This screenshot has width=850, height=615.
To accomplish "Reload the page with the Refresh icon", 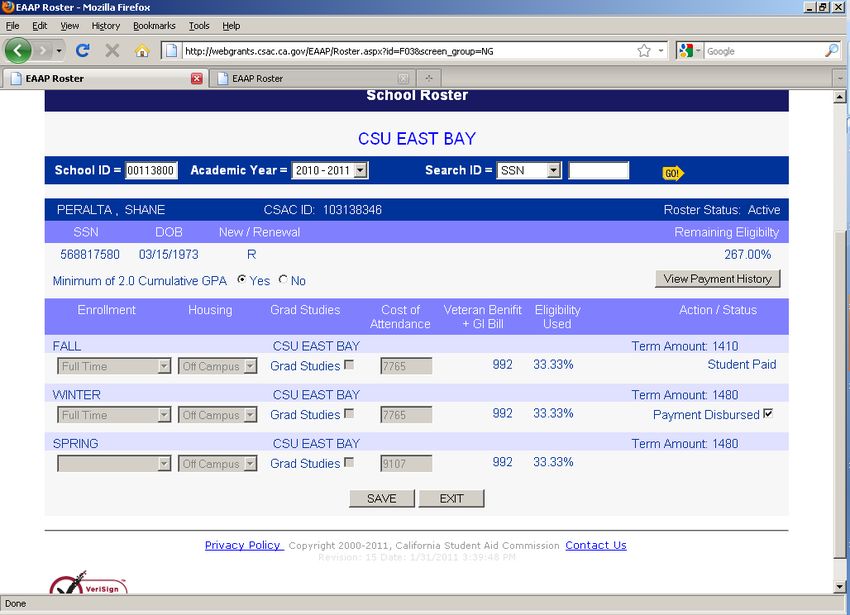I will click(82, 51).
